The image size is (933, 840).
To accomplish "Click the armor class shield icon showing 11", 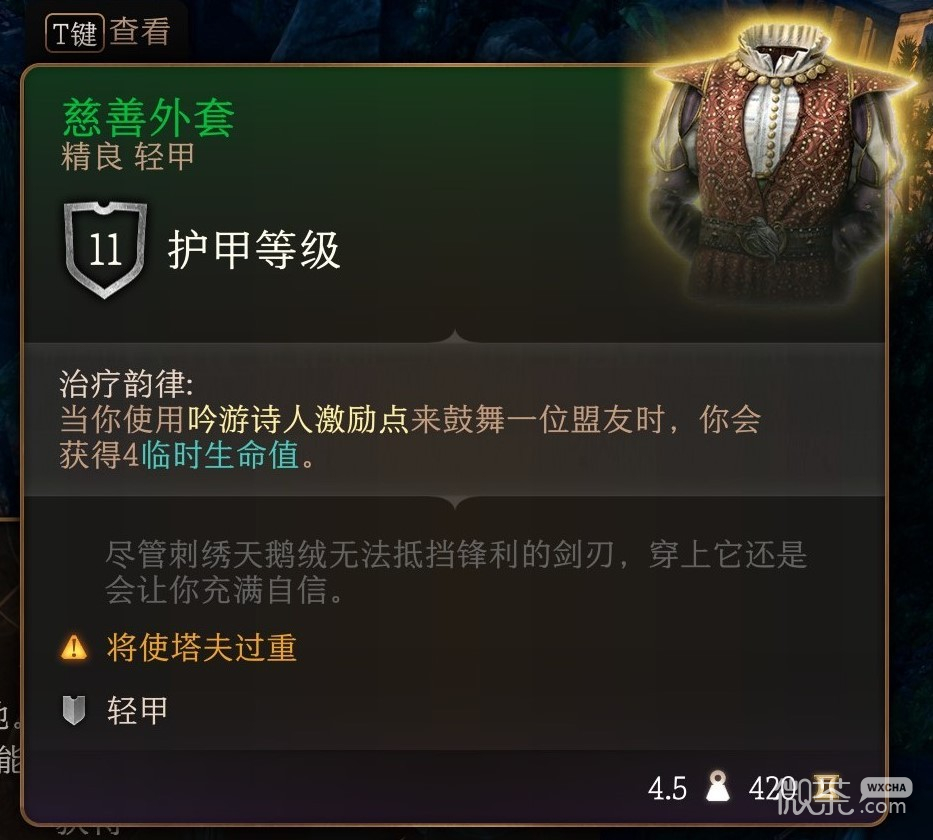I will (105, 250).
